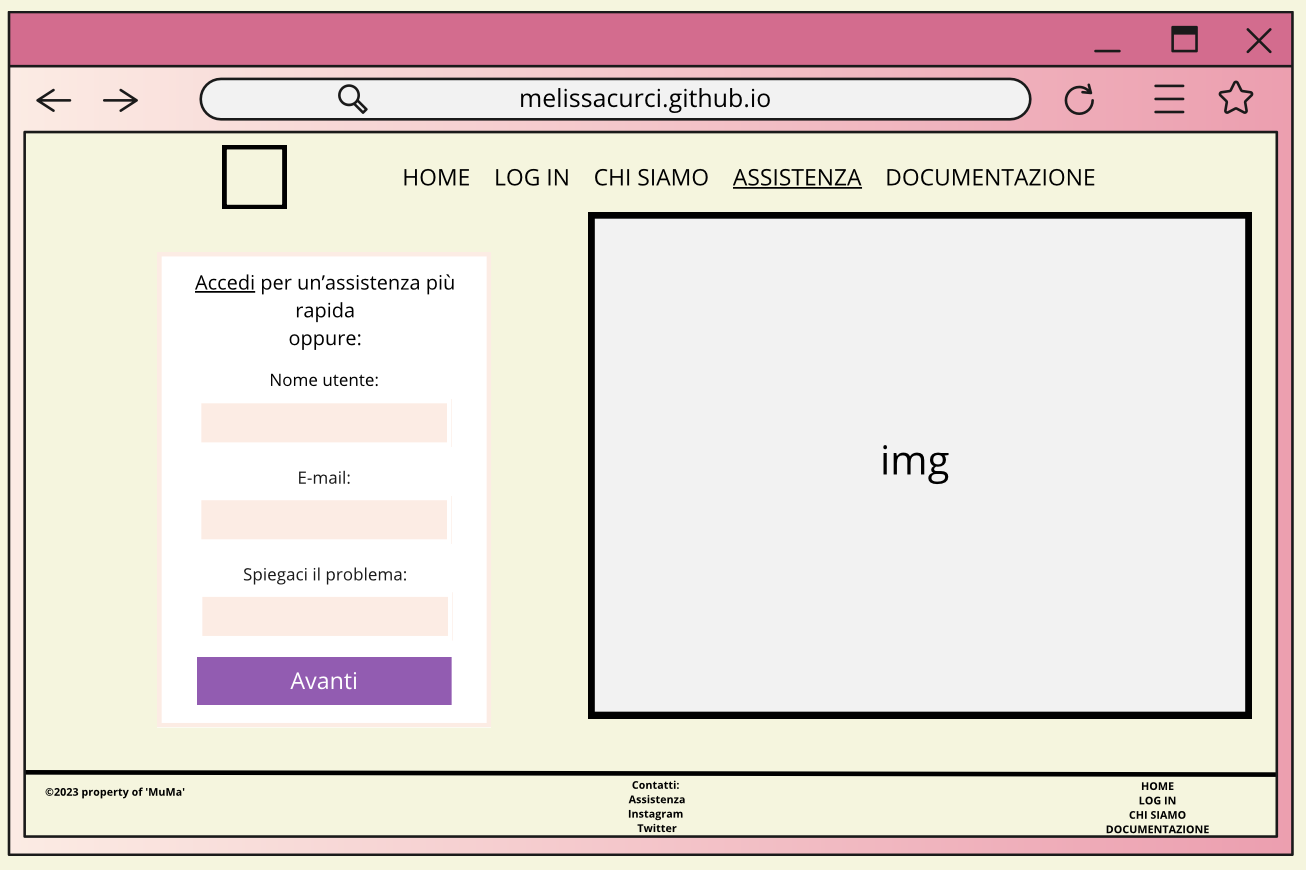1306x870 pixels.
Task: Submit the form with the Avanti button
Action: pos(324,681)
